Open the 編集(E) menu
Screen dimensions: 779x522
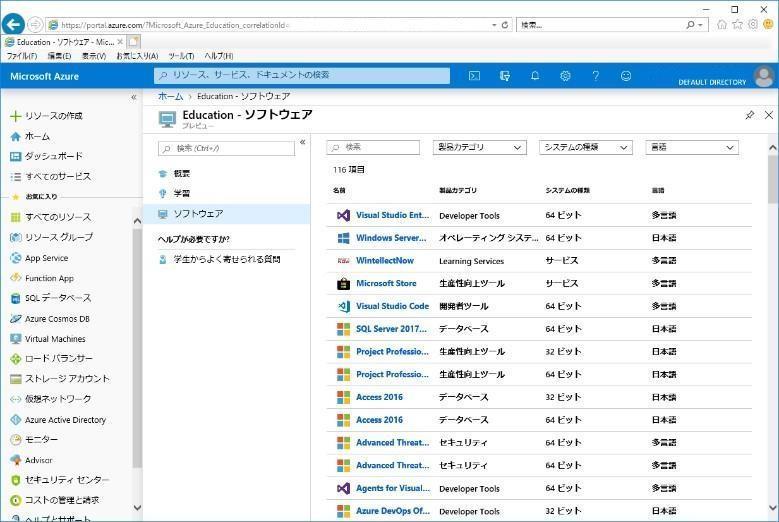[59, 56]
